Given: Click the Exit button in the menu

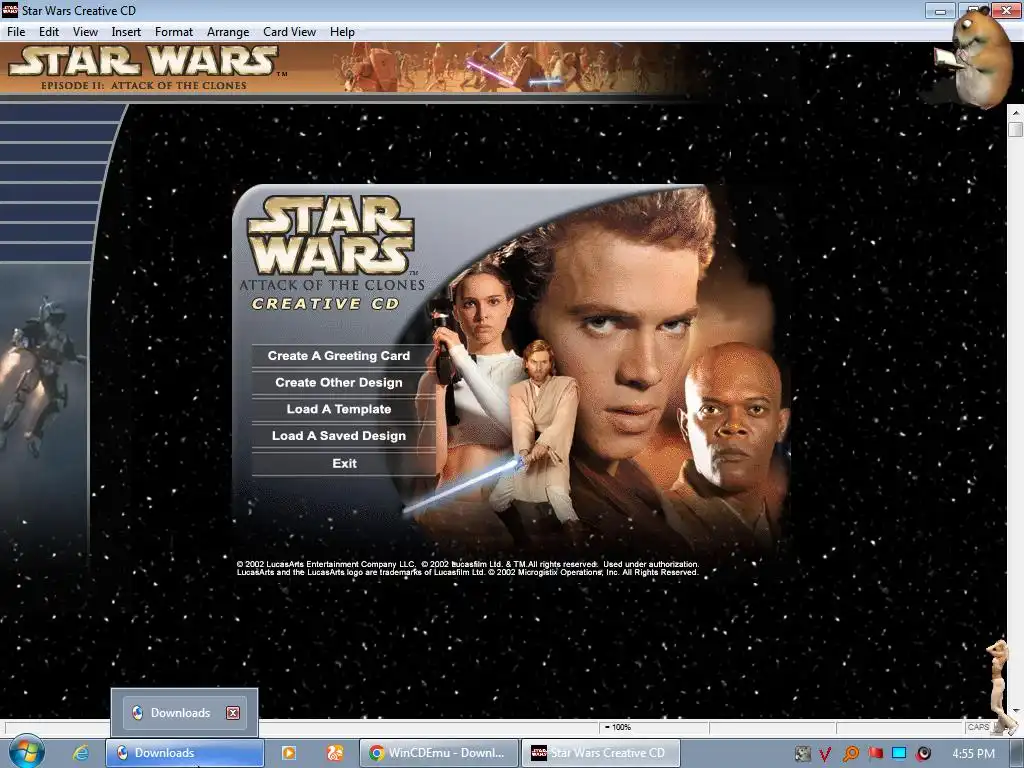Looking at the screenshot, I should coord(344,464).
